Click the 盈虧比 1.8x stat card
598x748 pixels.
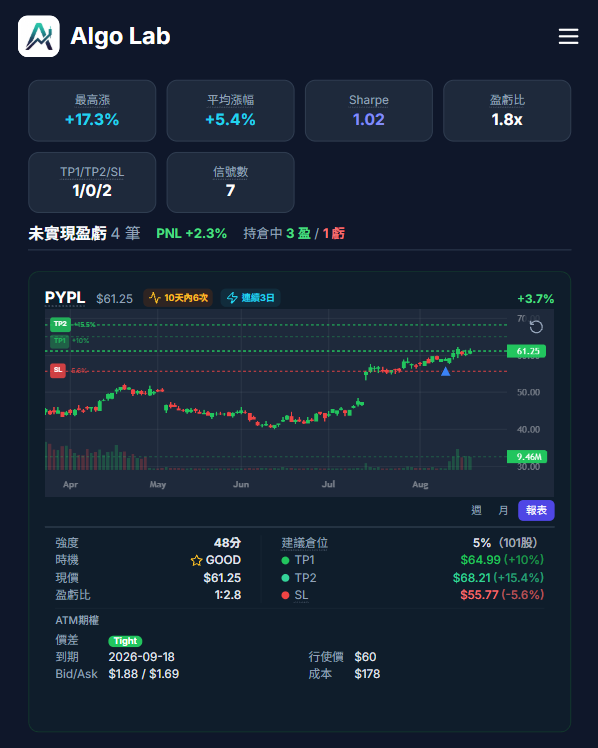click(x=507, y=111)
